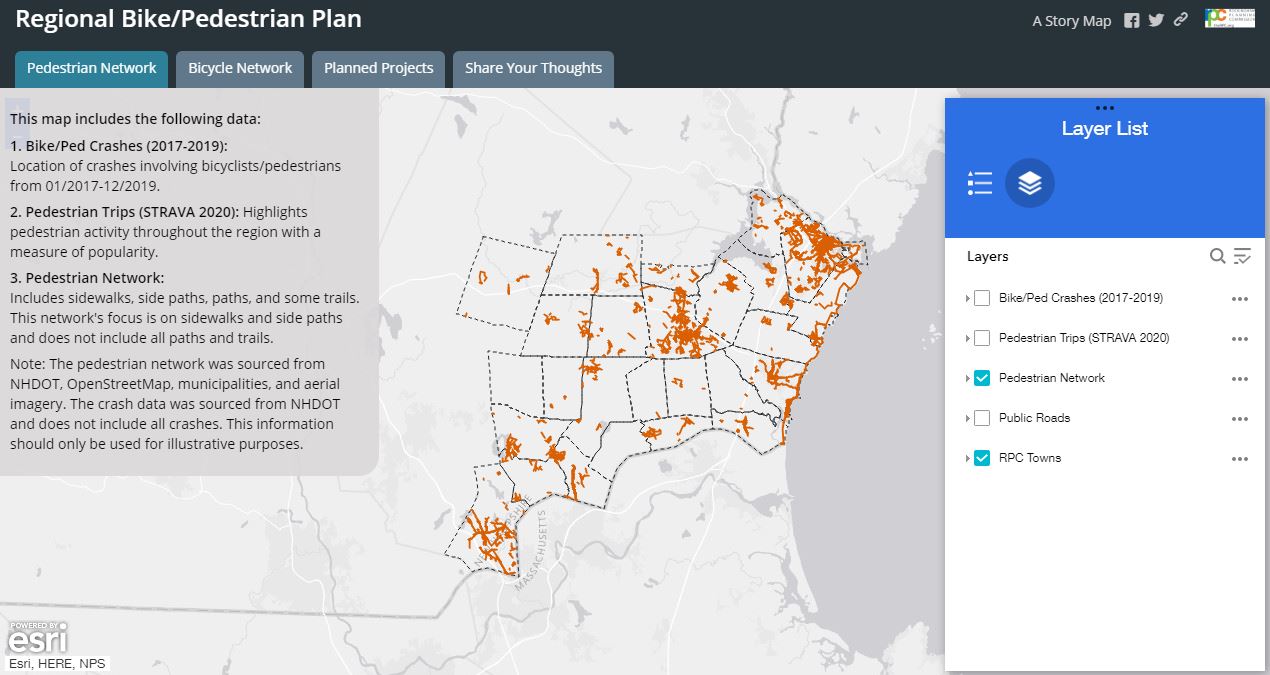
Task: Click the copy link icon in header
Action: tap(1181, 20)
